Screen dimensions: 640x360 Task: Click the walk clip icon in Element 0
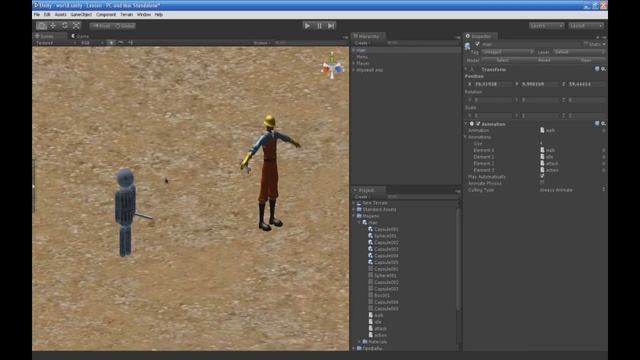tap(542, 150)
